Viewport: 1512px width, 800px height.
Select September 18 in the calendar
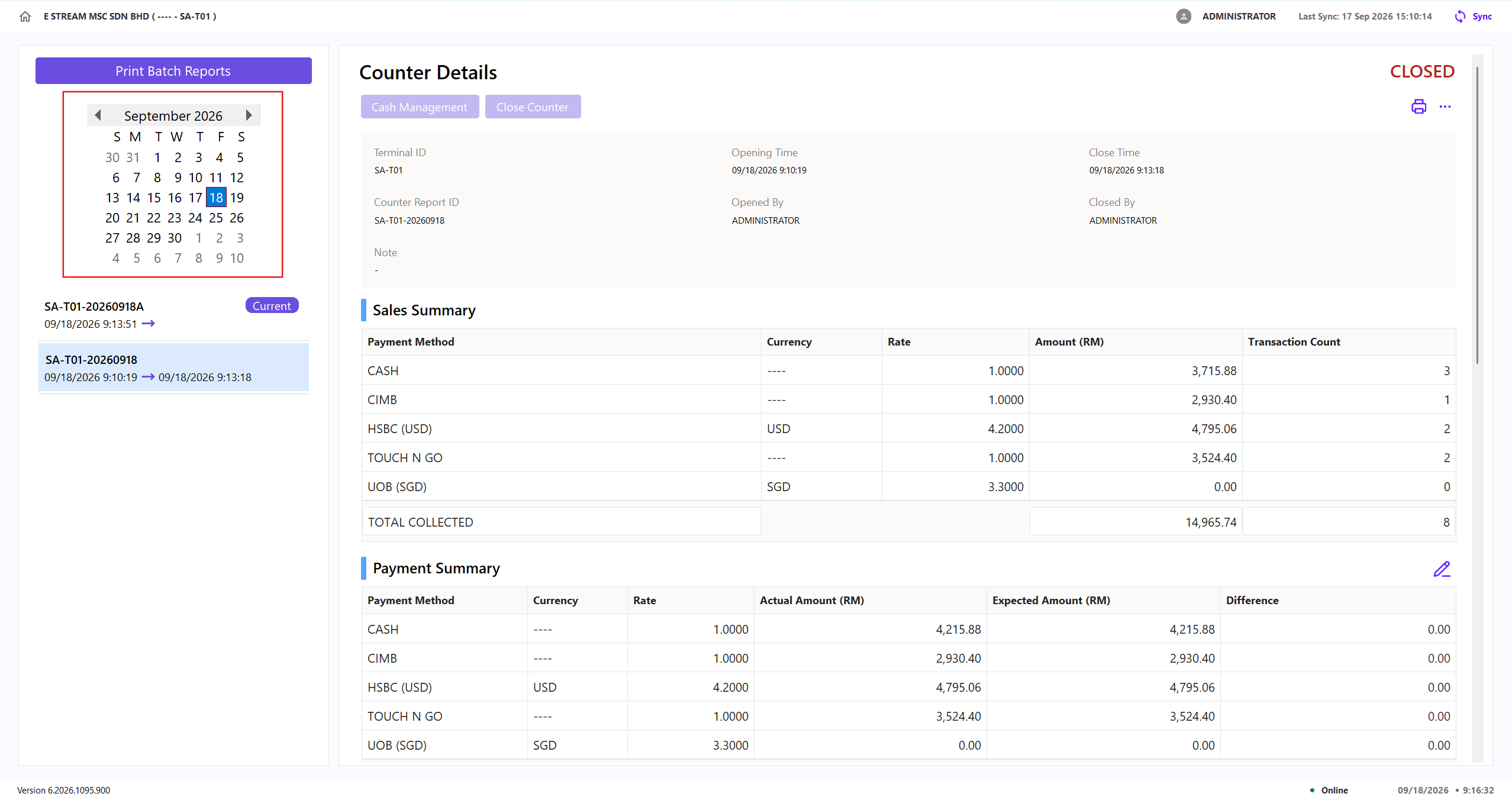[216, 198]
